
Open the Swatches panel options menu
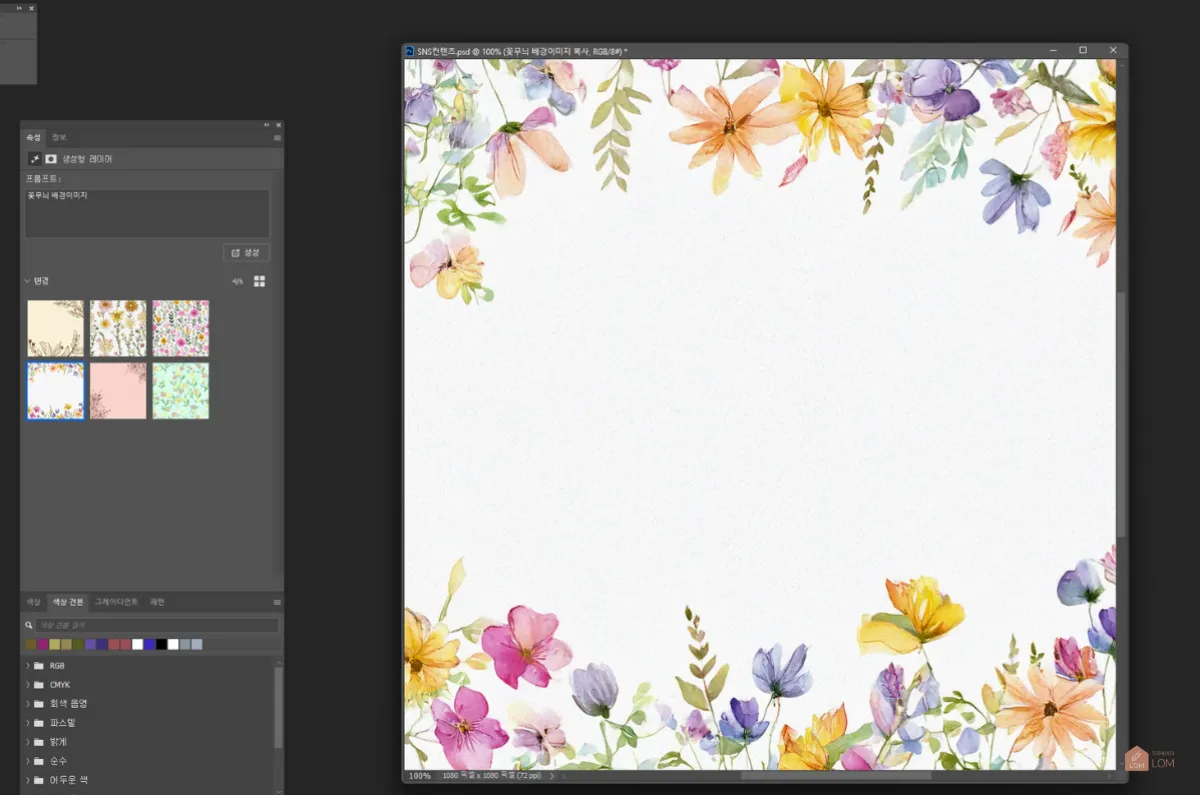[277, 603]
